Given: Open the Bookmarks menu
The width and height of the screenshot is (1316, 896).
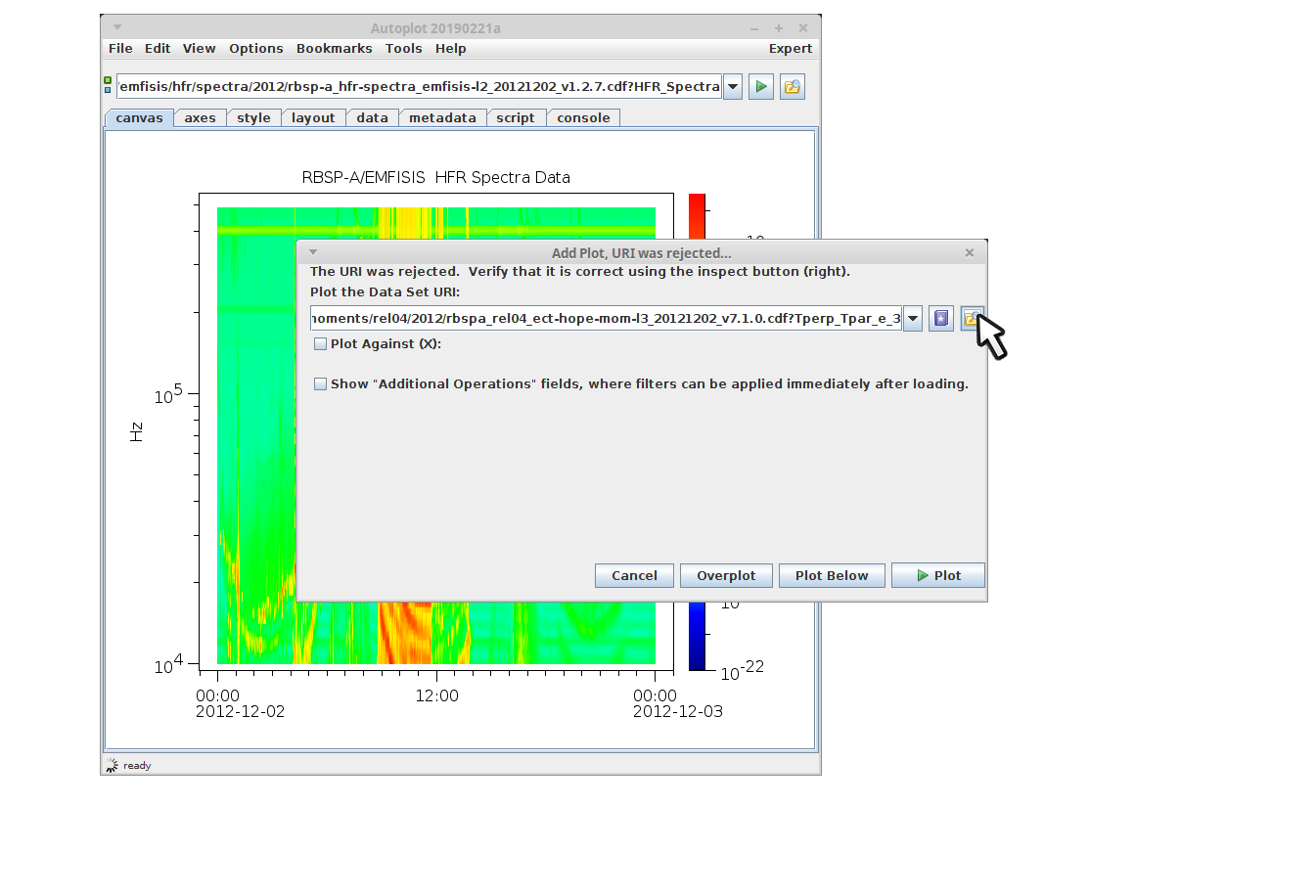Looking at the screenshot, I should pyautogui.click(x=334, y=49).
